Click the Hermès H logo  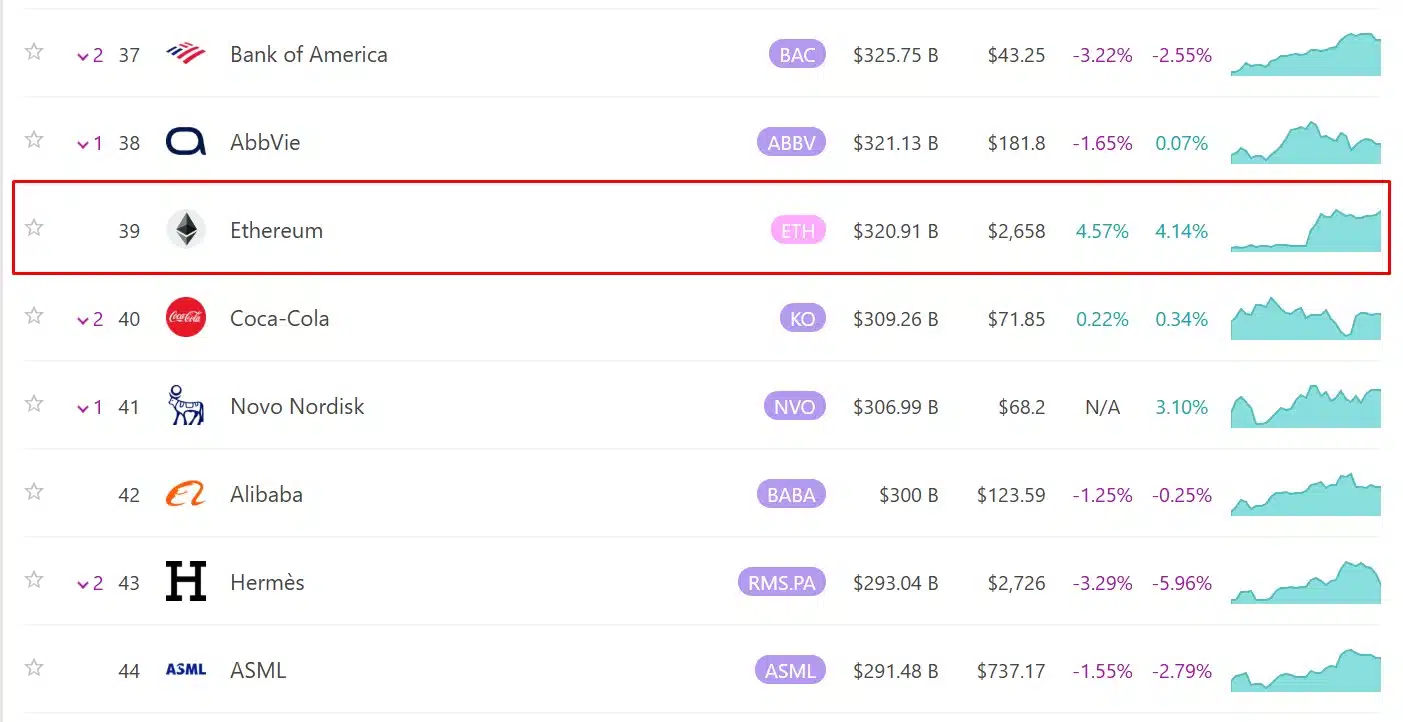coord(186,582)
